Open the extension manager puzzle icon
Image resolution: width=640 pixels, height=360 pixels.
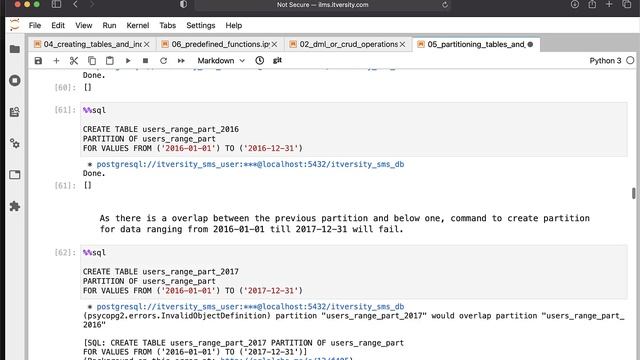(x=15, y=206)
